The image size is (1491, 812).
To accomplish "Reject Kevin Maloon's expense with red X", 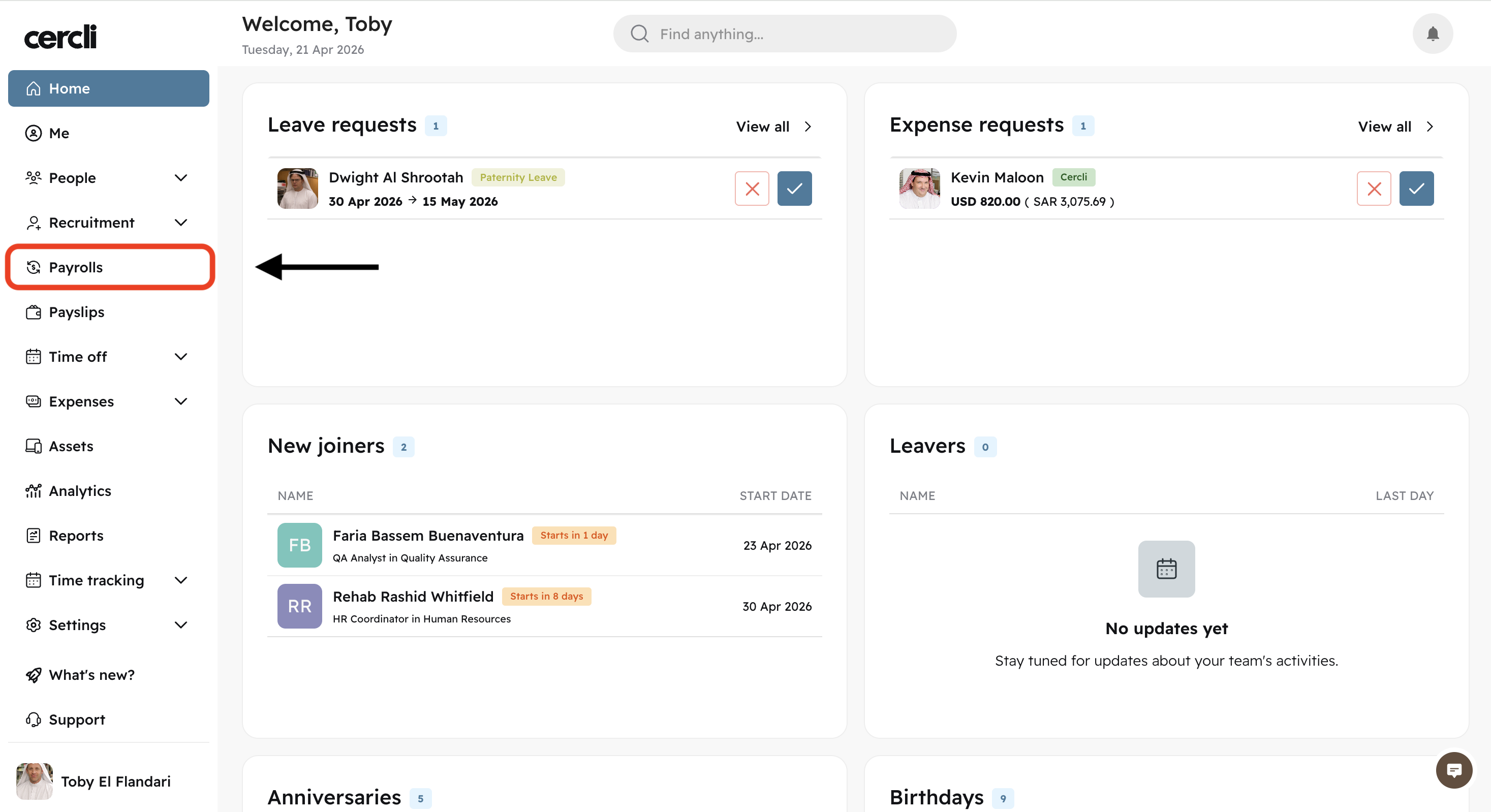I will [x=1373, y=189].
